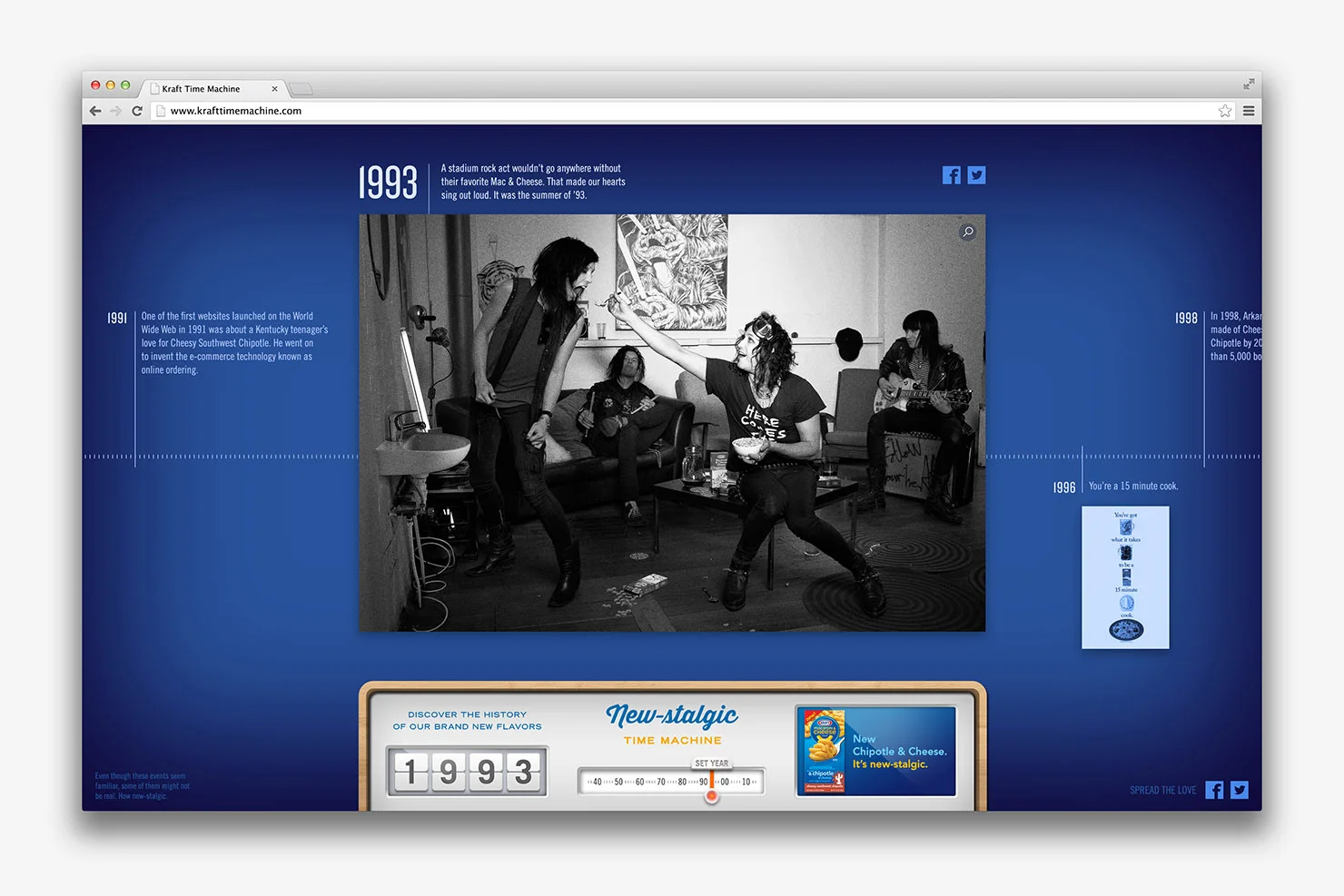Click the SPREAD THE LOVE text

[1163, 790]
